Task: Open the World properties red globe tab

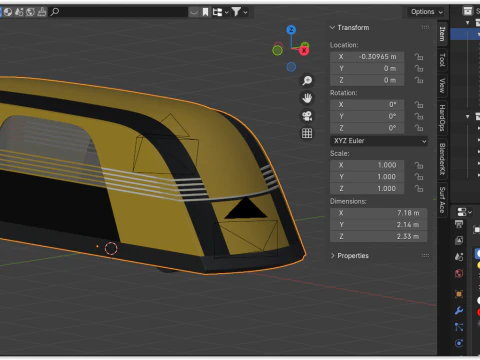Action: click(x=459, y=274)
